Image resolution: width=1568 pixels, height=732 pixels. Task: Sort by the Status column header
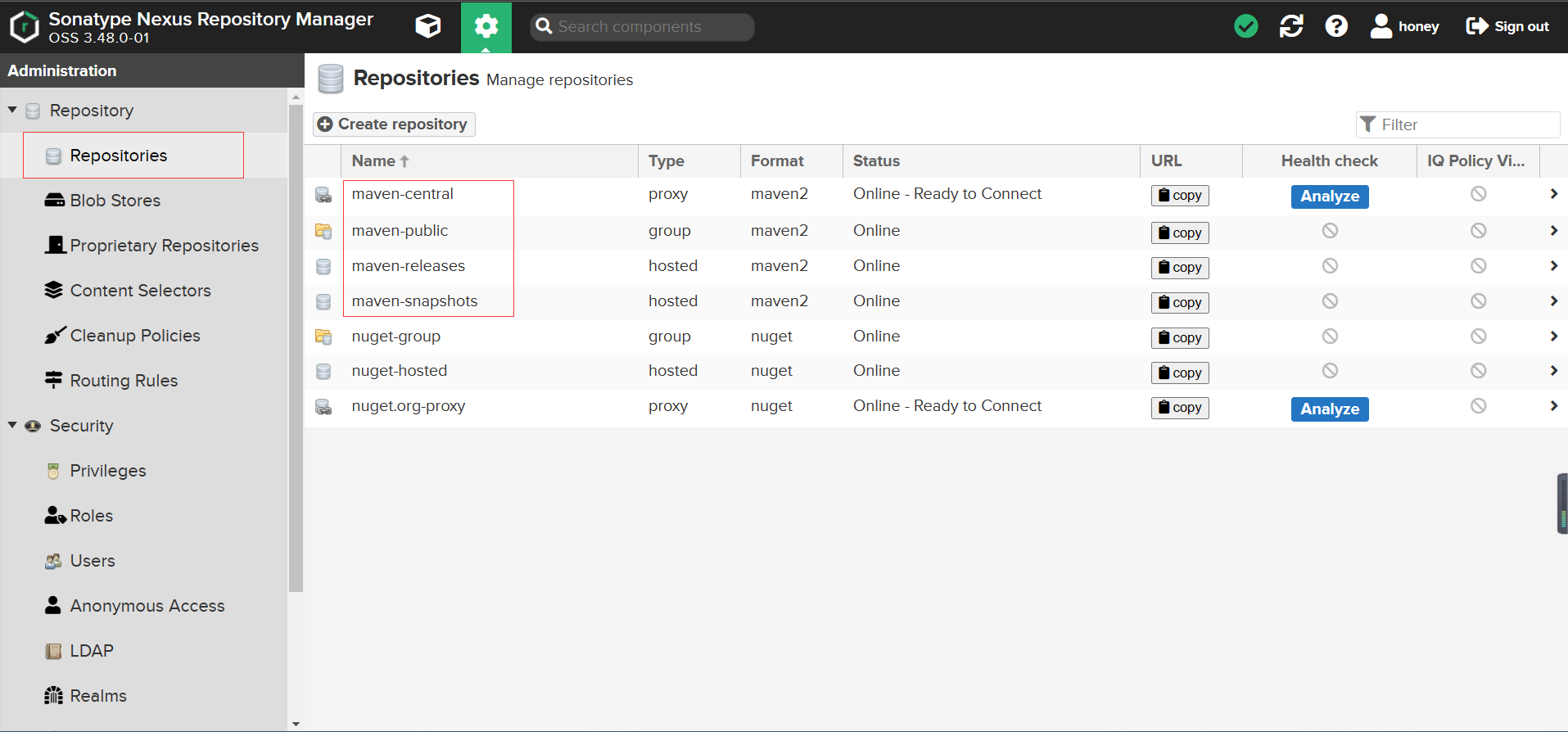coord(992,161)
